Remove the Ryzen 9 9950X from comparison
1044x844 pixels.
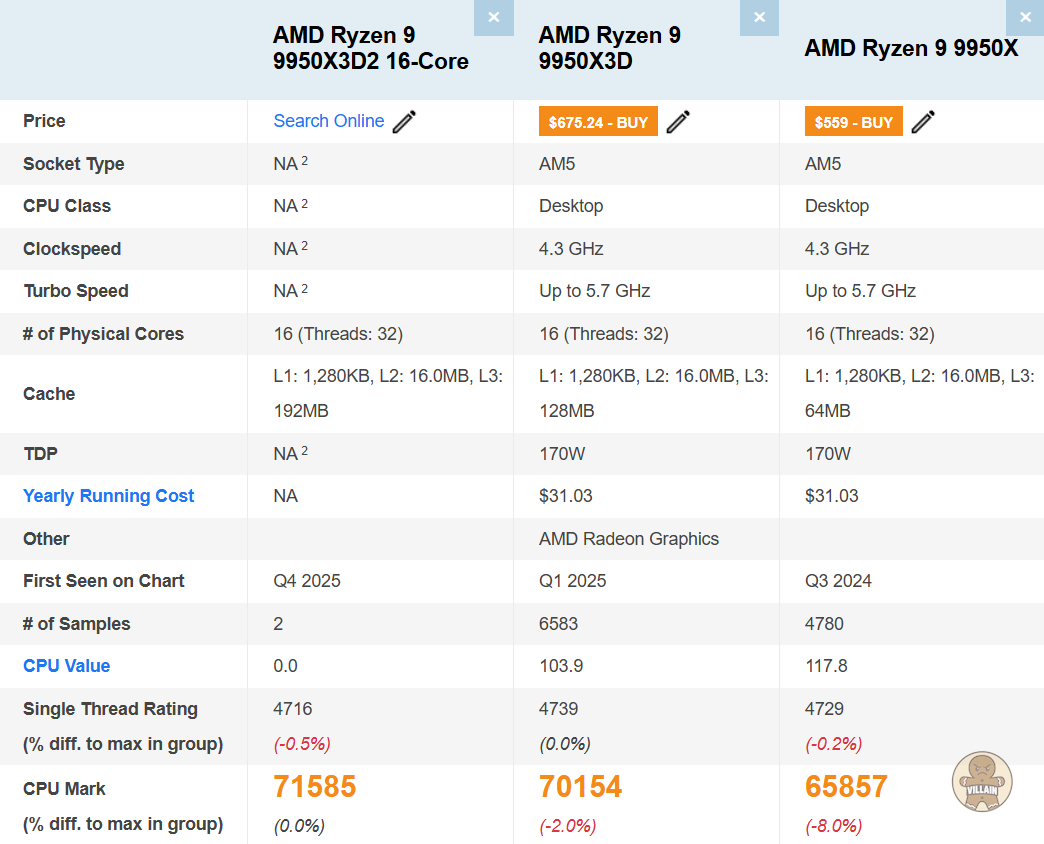1025,18
